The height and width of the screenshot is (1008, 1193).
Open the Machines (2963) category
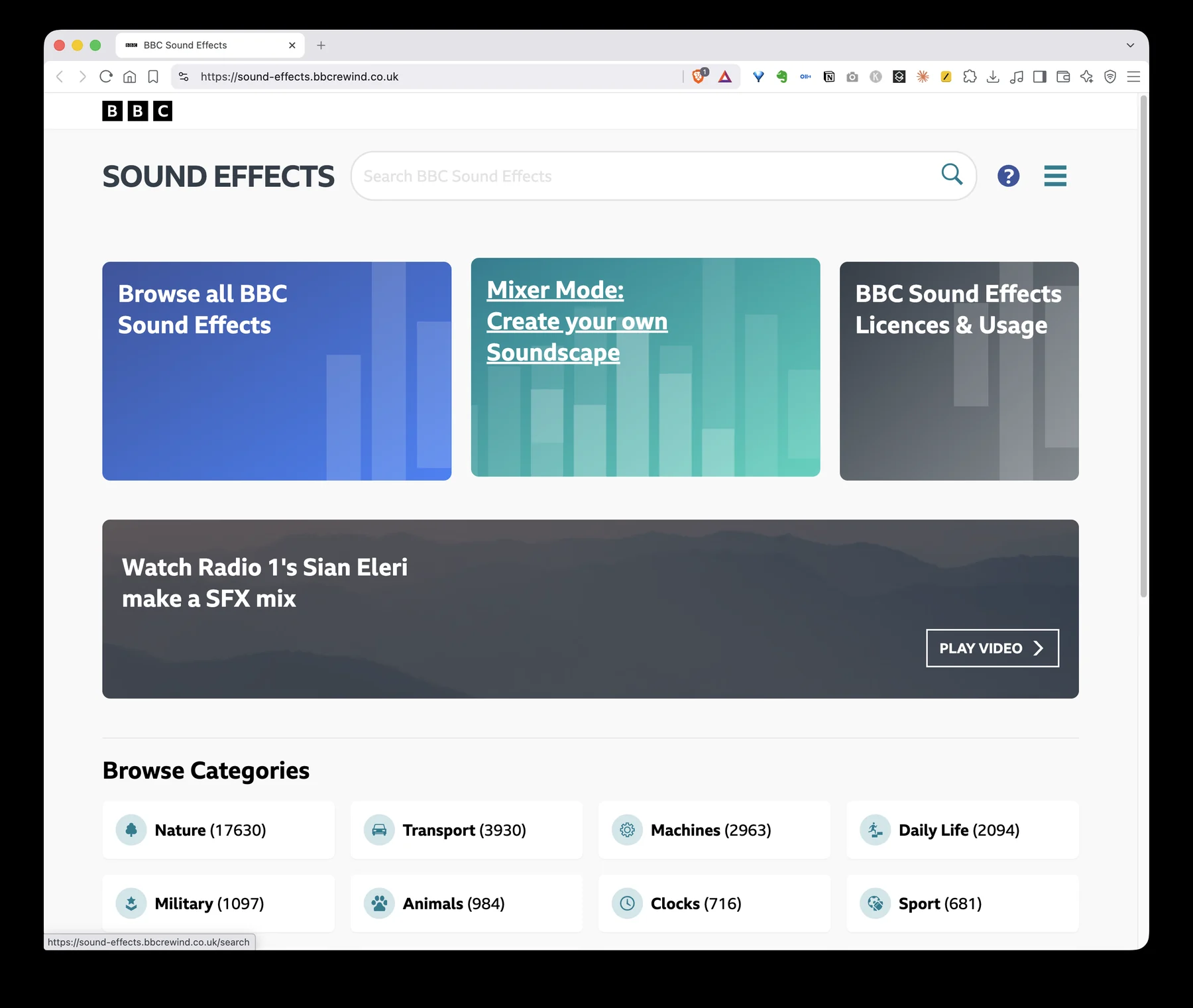click(714, 830)
